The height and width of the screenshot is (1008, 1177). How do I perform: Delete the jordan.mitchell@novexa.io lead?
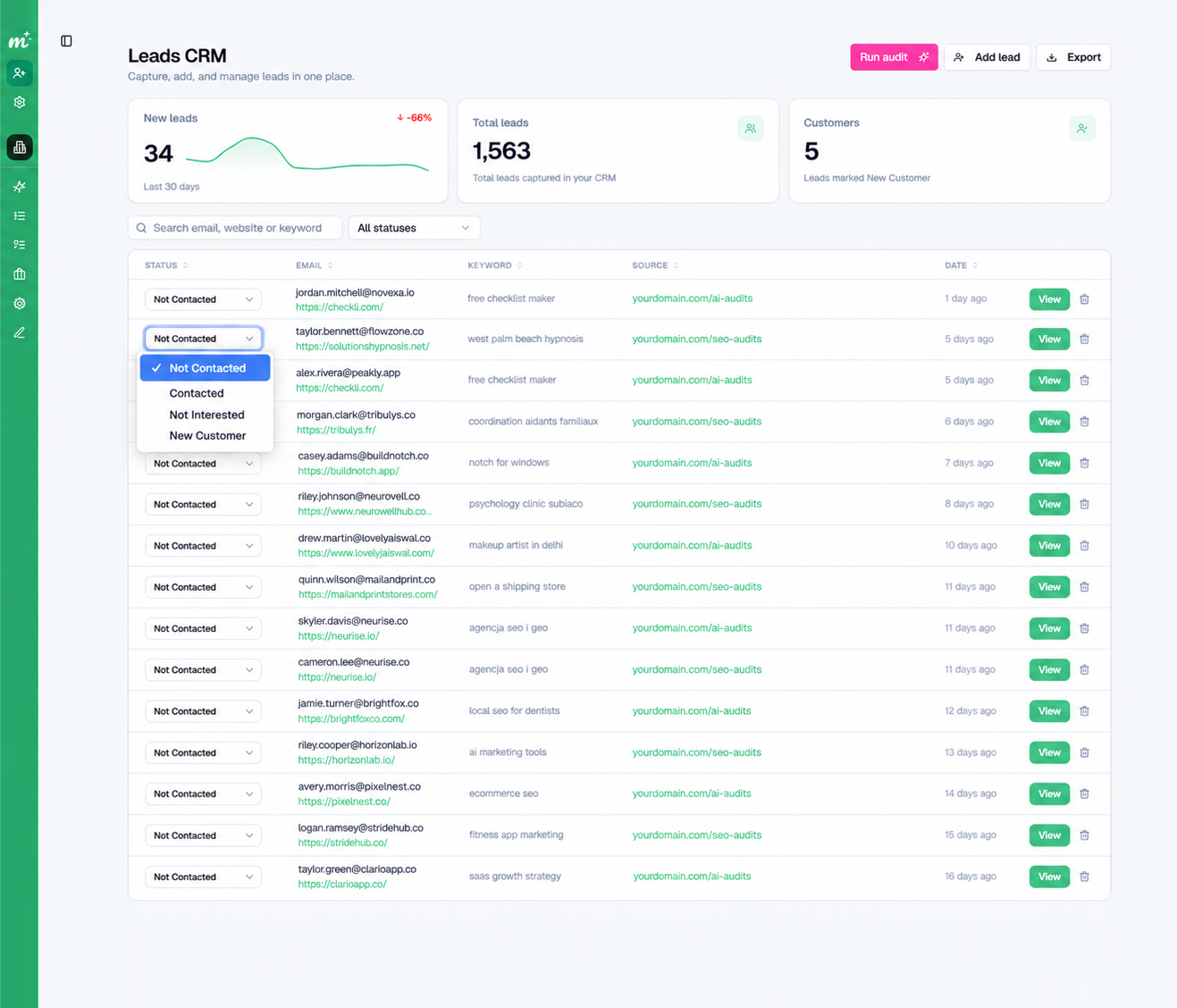click(1084, 299)
